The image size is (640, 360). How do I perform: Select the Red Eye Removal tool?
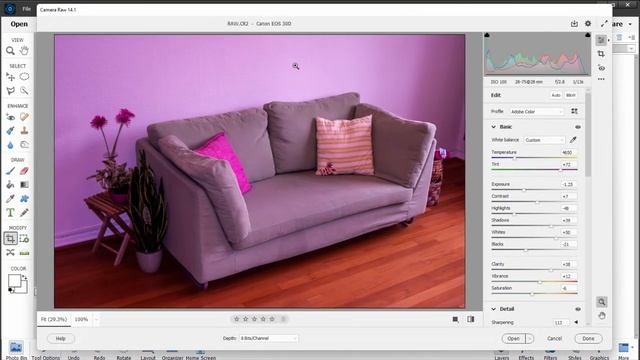pos(10,117)
